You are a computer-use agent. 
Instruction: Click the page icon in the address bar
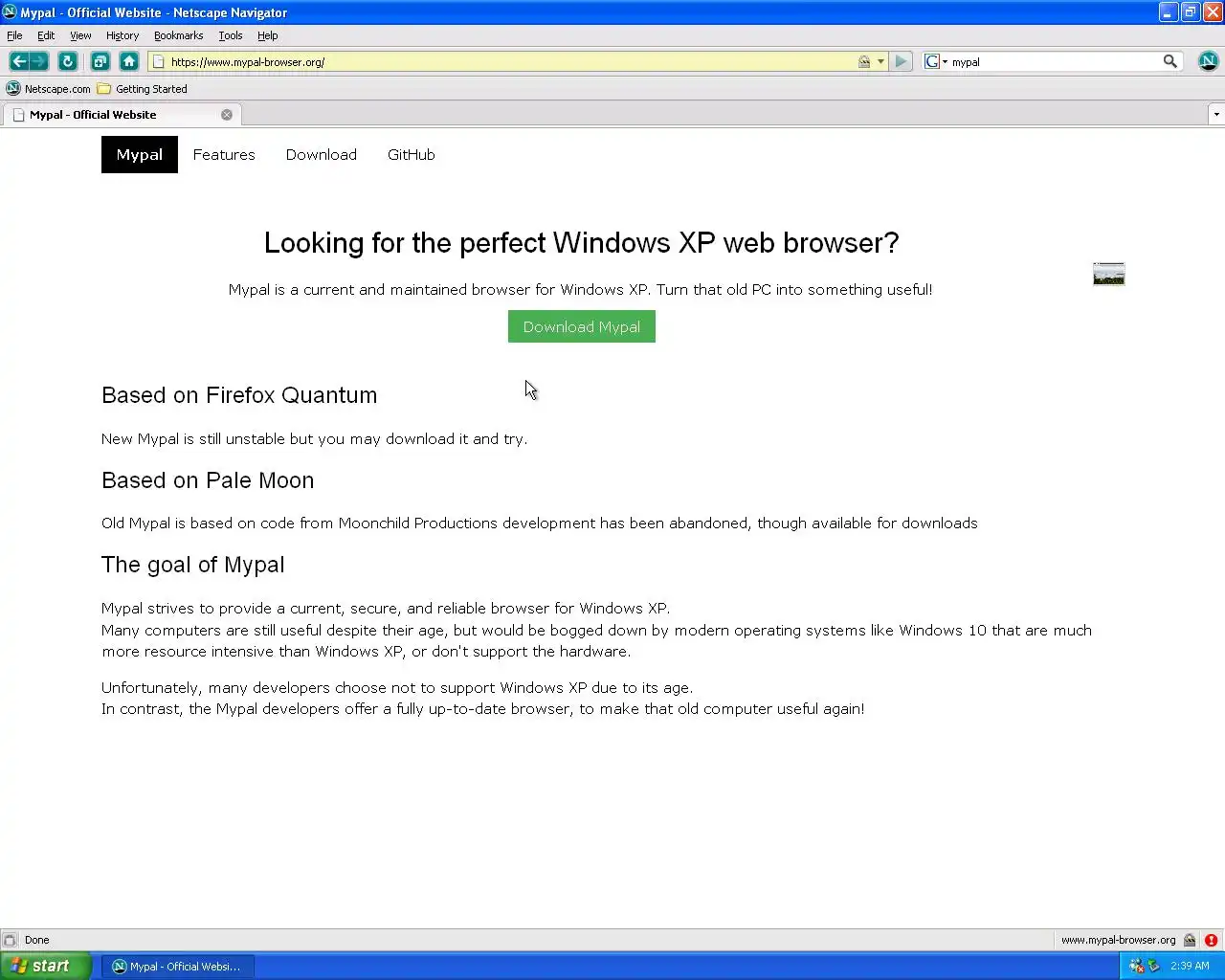tap(159, 61)
